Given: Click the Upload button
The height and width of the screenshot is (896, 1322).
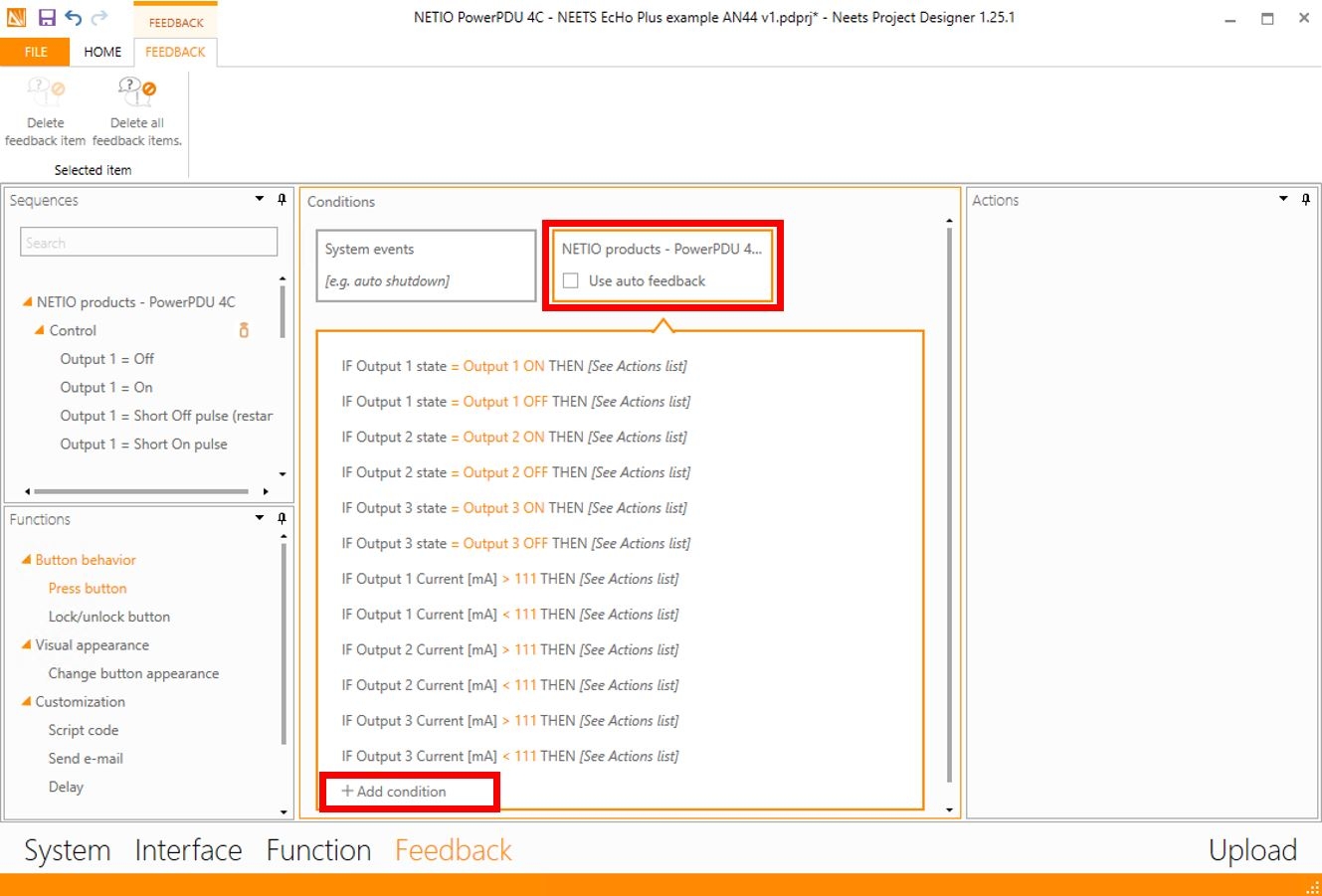Looking at the screenshot, I should [1252, 850].
